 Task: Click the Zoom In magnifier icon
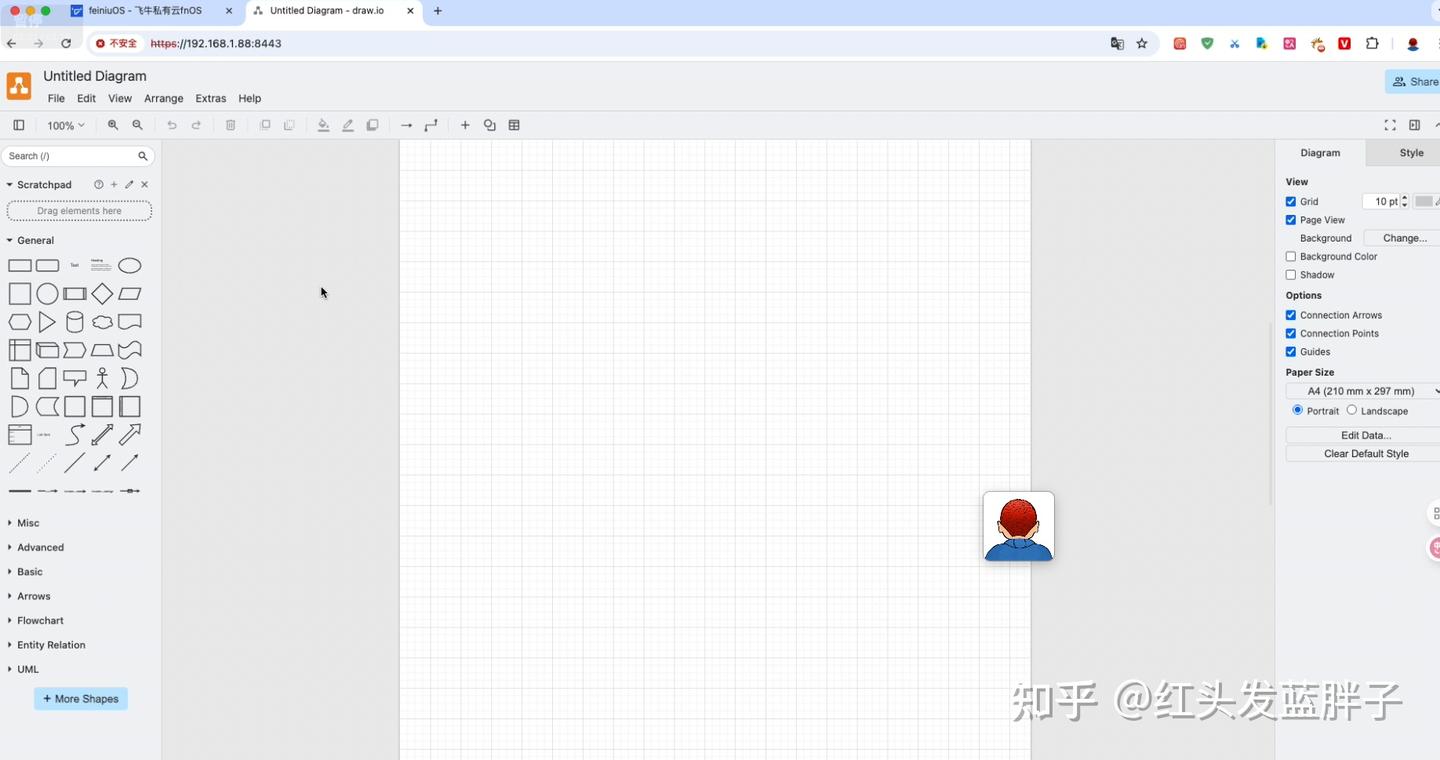pos(113,125)
